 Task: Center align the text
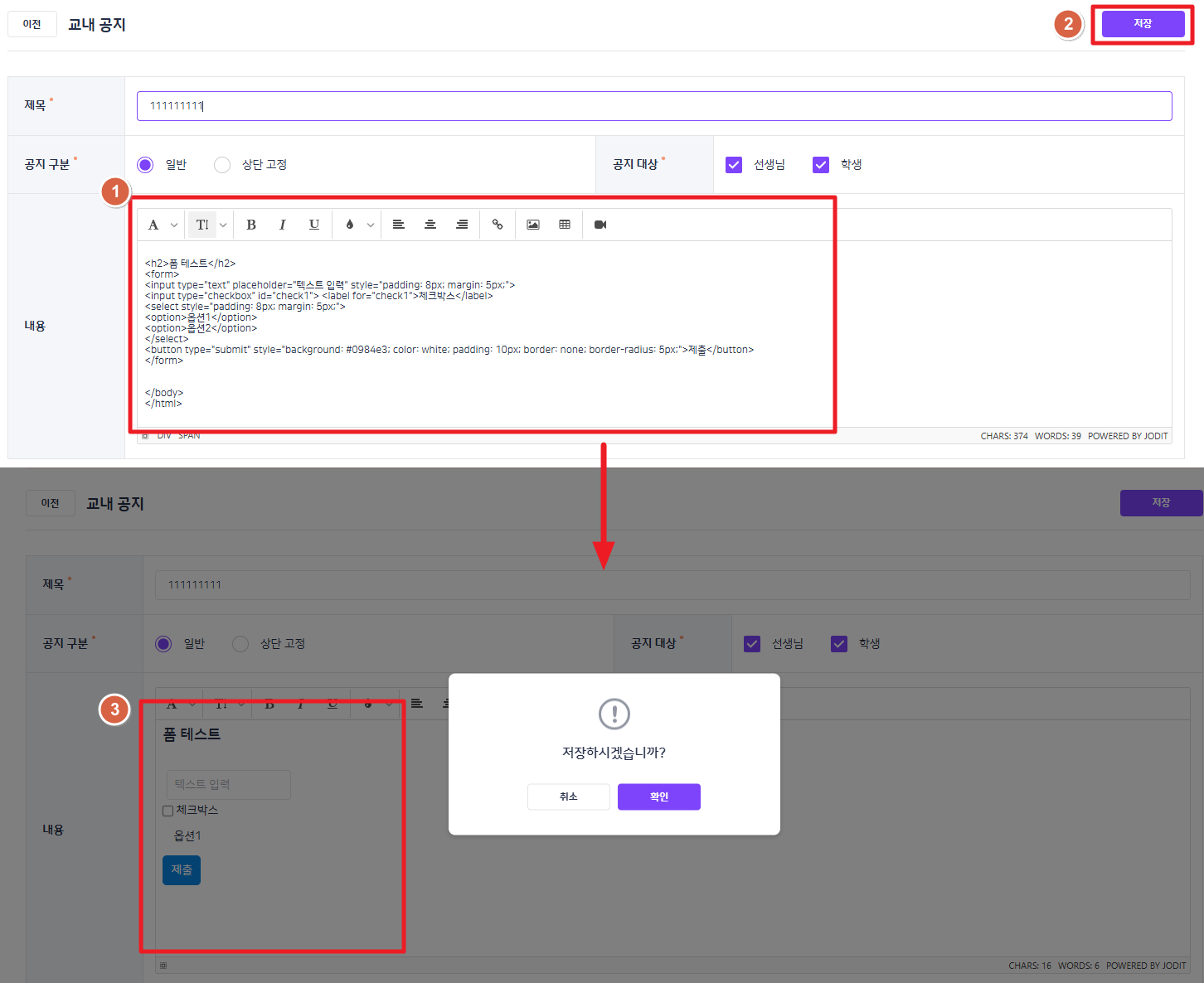[430, 225]
